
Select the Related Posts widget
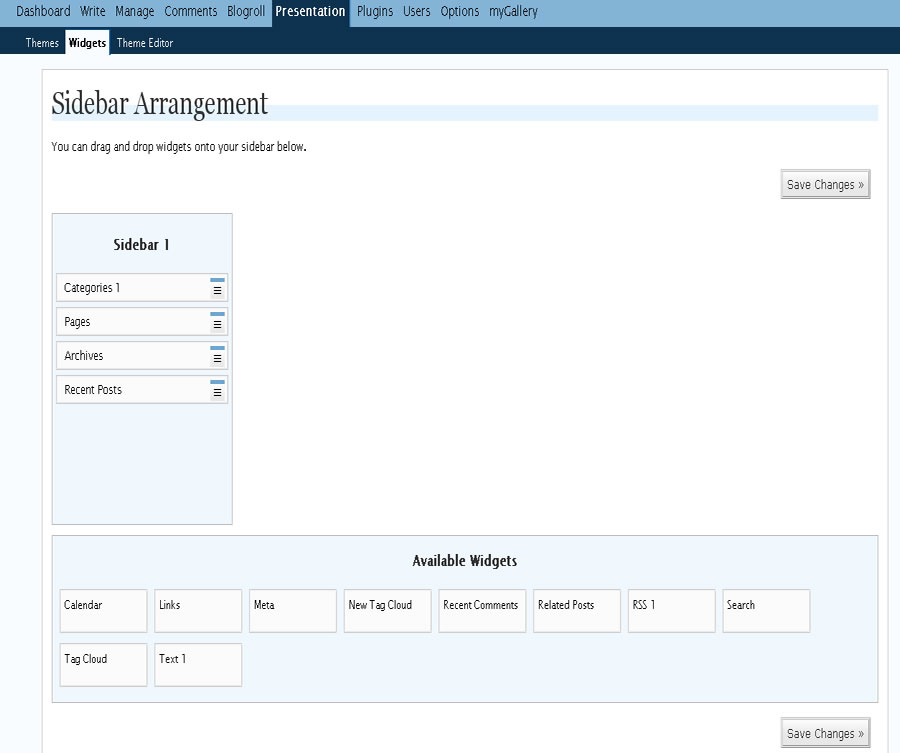tap(577, 611)
